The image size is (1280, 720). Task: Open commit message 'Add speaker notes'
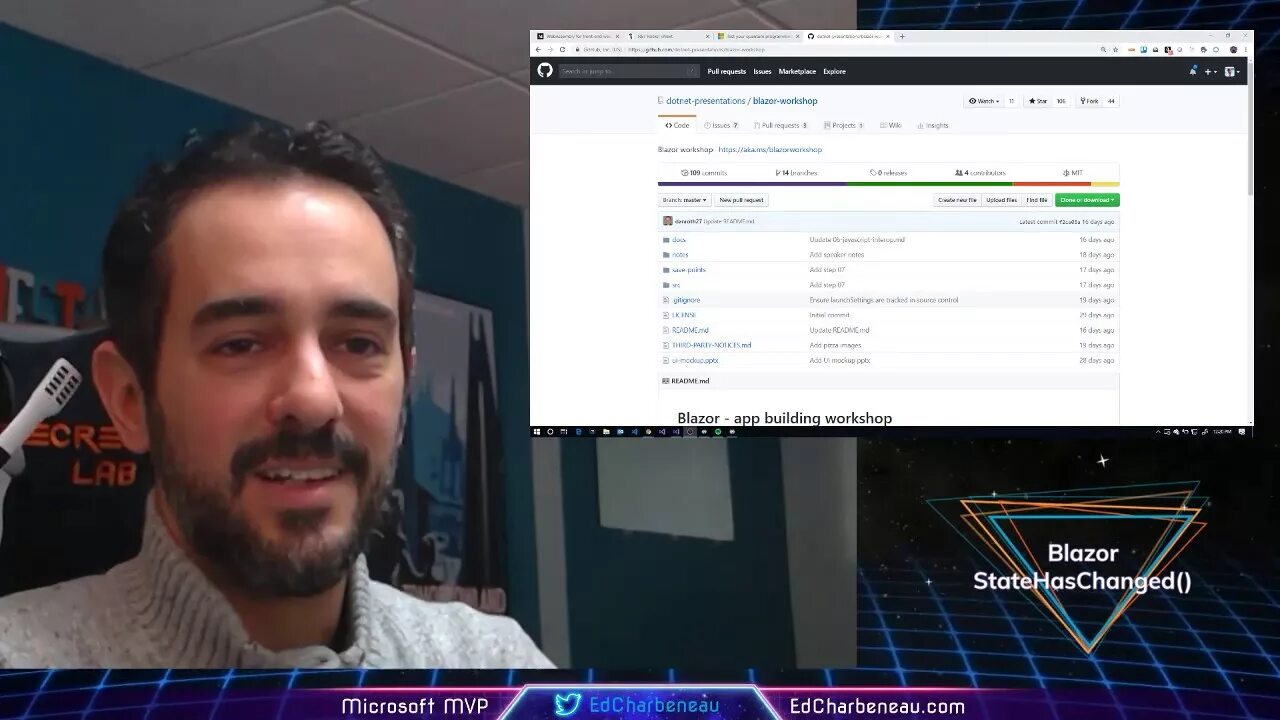[x=836, y=255]
